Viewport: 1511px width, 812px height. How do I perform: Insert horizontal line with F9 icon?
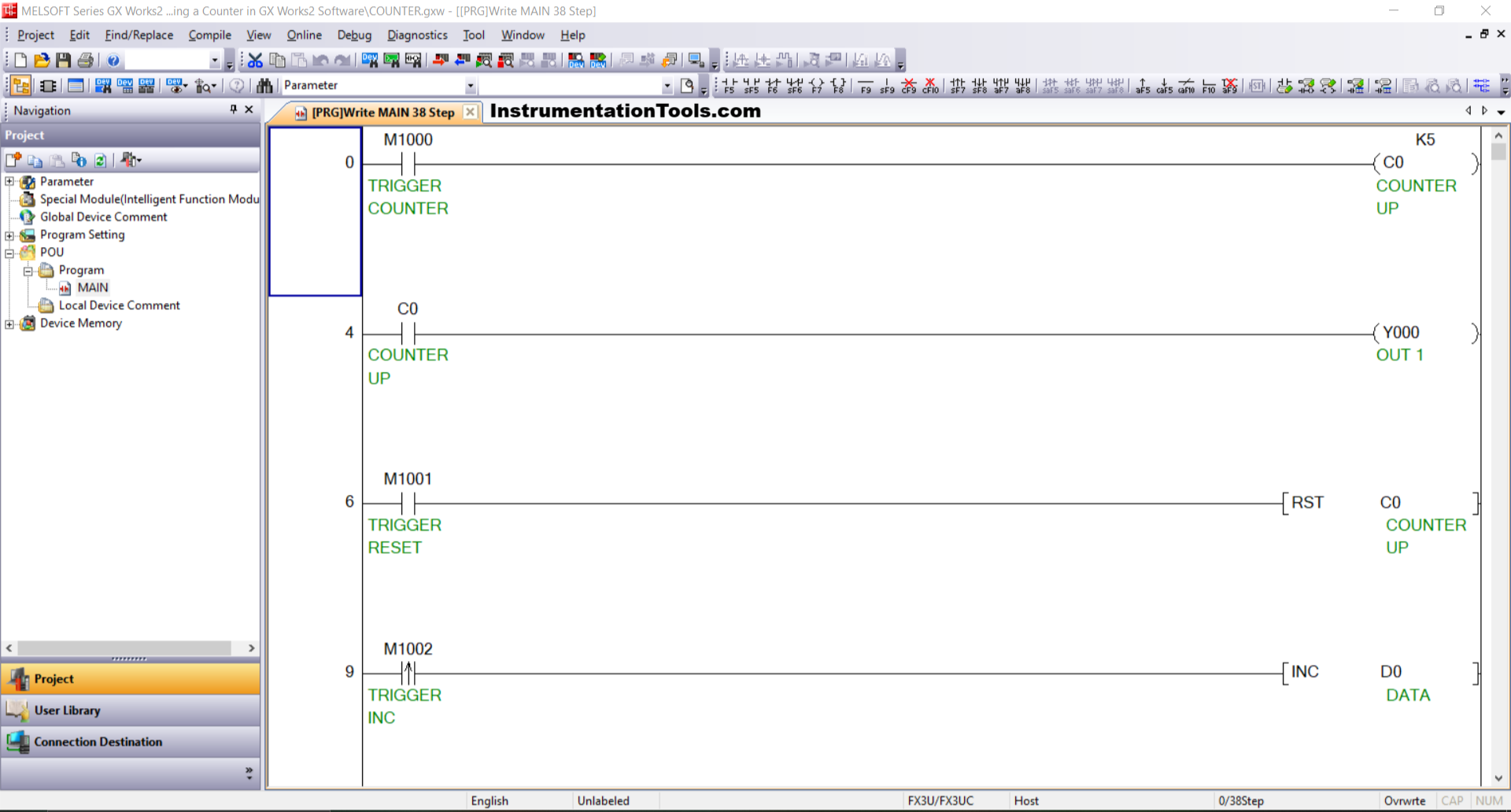pos(866,86)
